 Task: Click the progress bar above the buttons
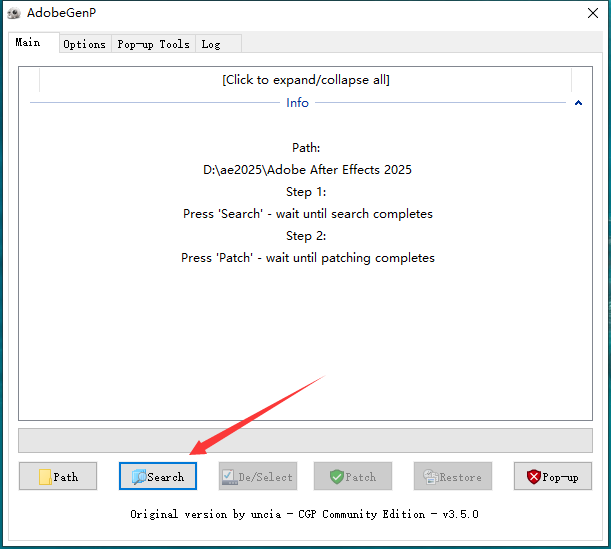pyautogui.click(x=306, y=441)
